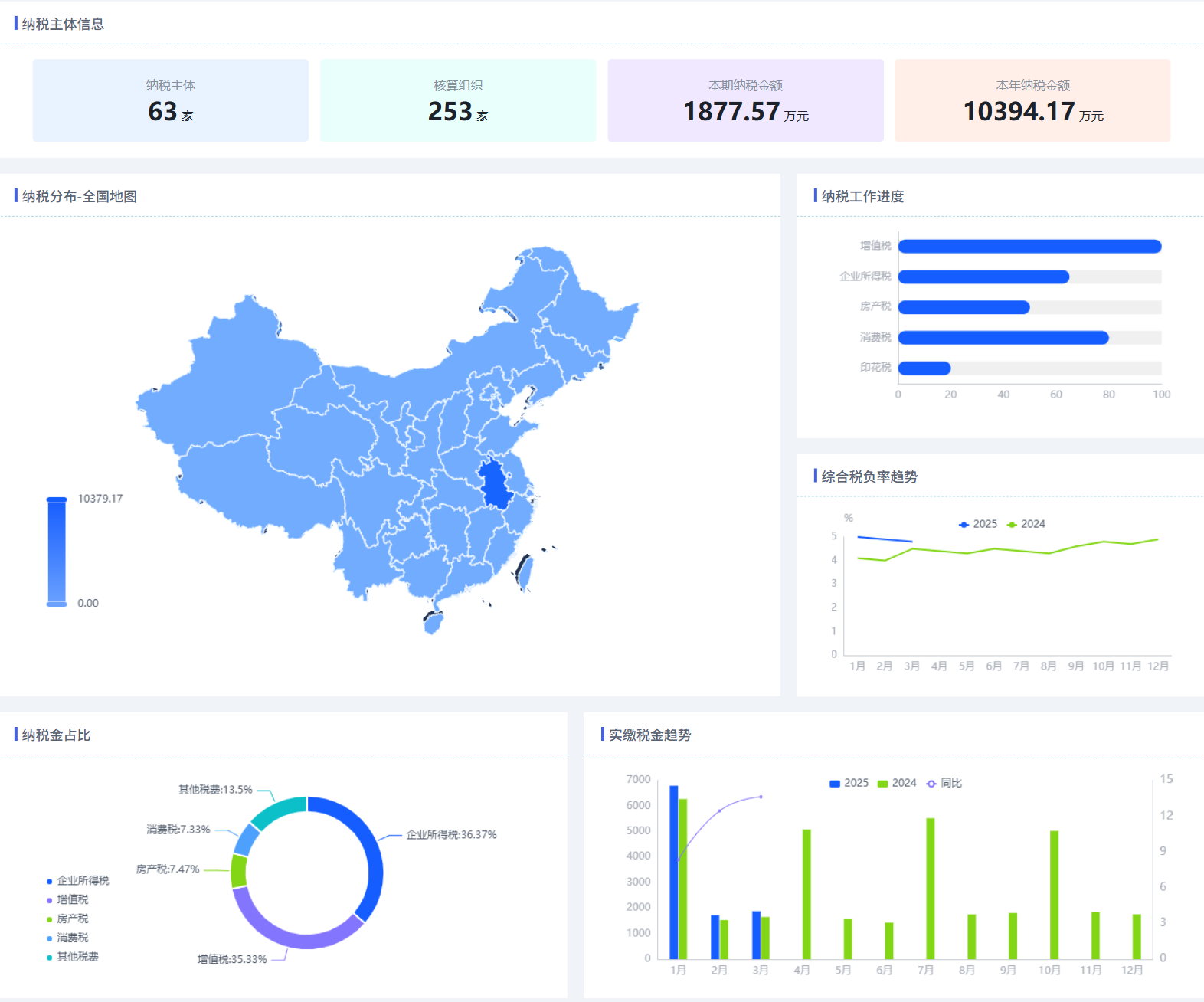Hide 2024 bars in 实缴税金趋势 legend
Viewport: 1204px width, 1002px height.
click(x=897, y=783)
